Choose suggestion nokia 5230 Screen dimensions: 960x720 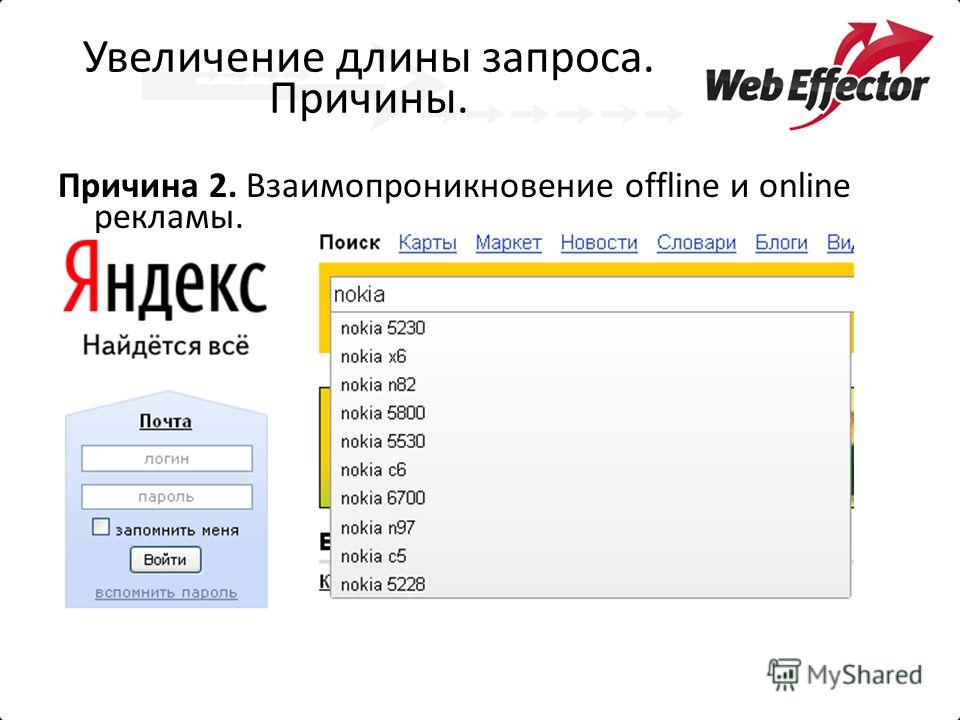click(590, 328)
